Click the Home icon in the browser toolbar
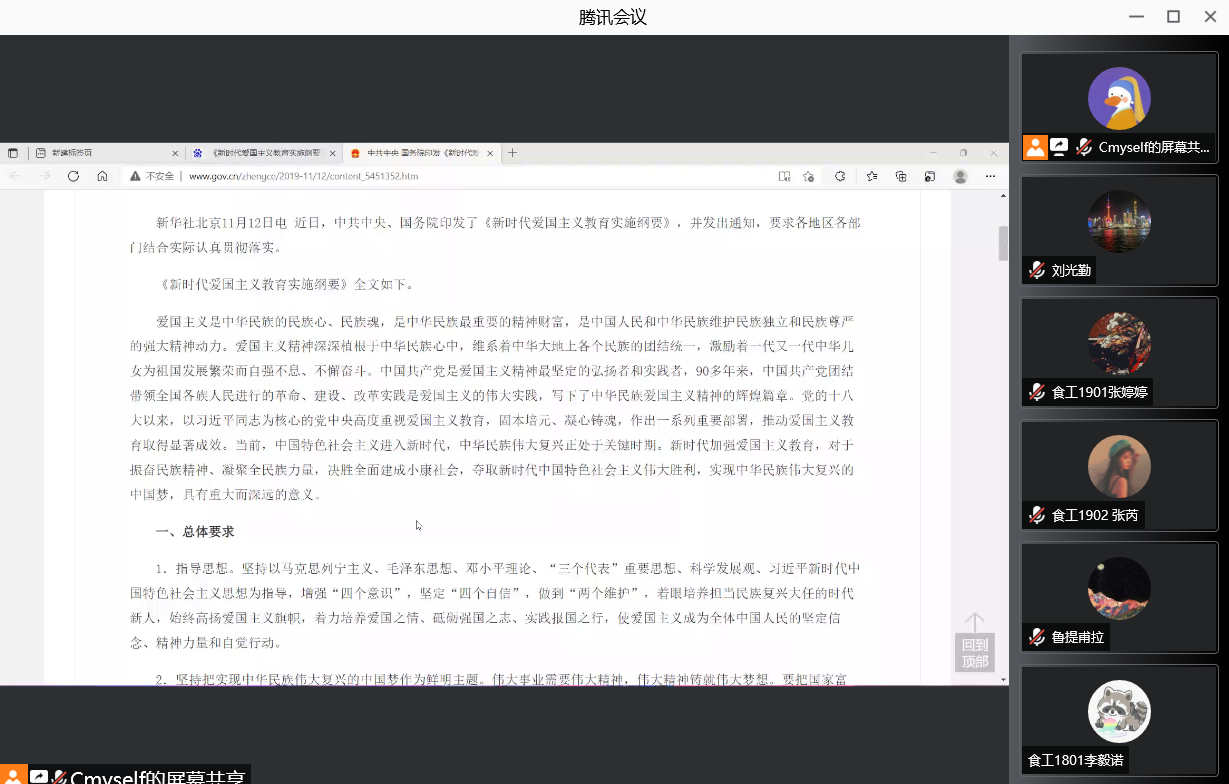 click(x=104, y=176)
